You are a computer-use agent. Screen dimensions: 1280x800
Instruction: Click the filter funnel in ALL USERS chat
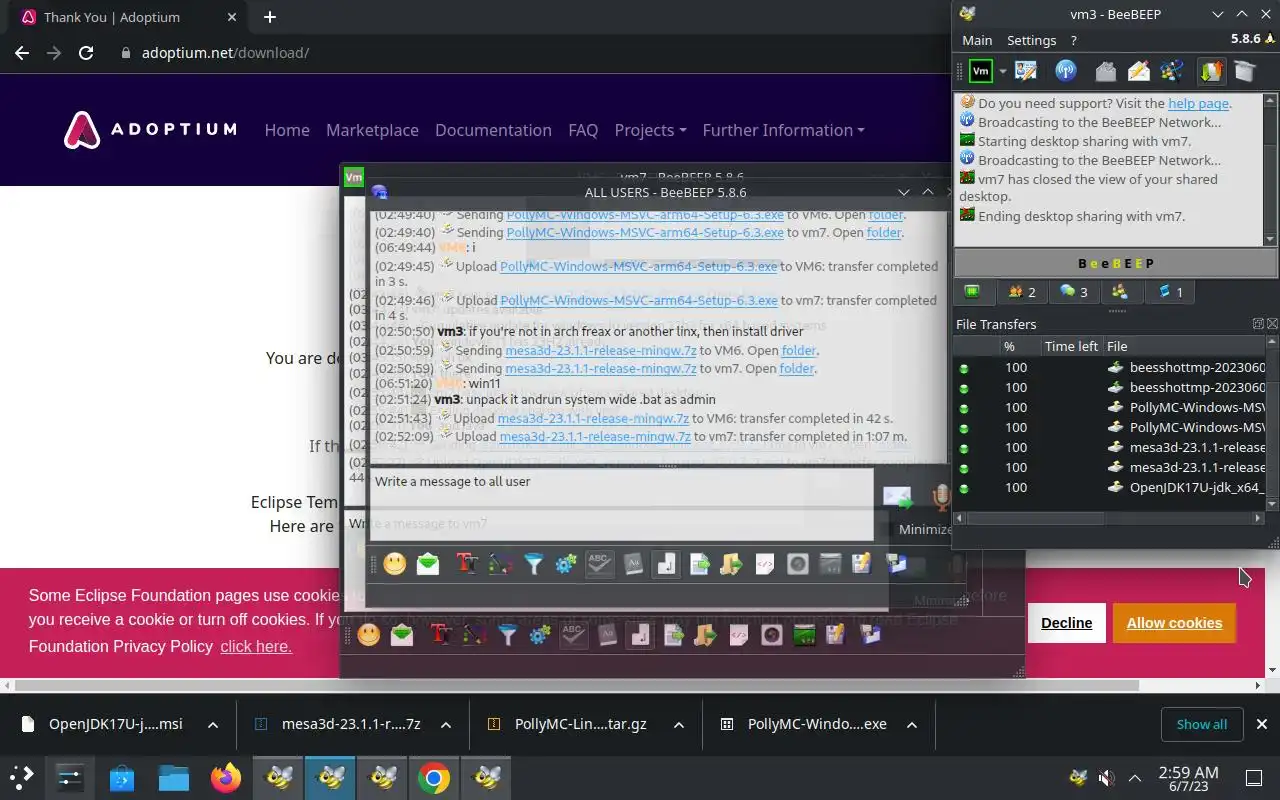pyautogui.click(x=534, y=564)
